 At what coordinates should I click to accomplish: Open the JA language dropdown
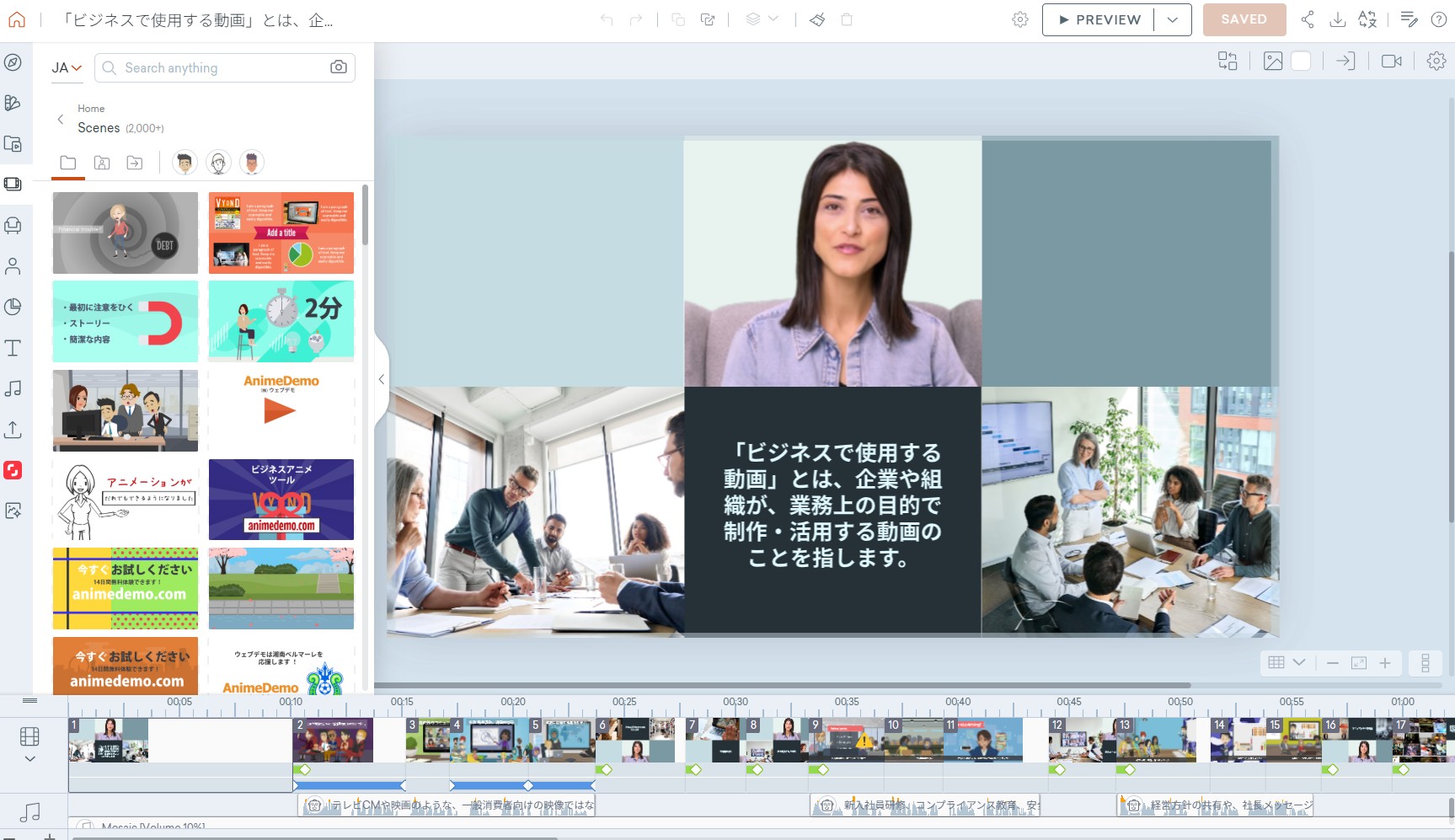point(67,68)
